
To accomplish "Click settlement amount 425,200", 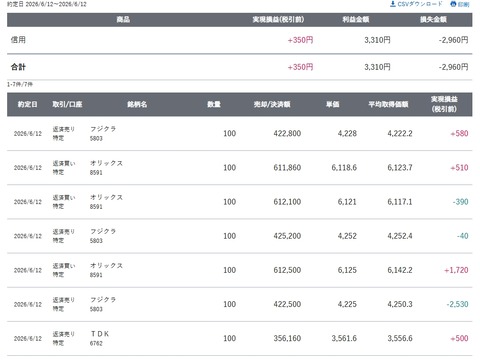I will pyautogui.click(x=287, y=236).
